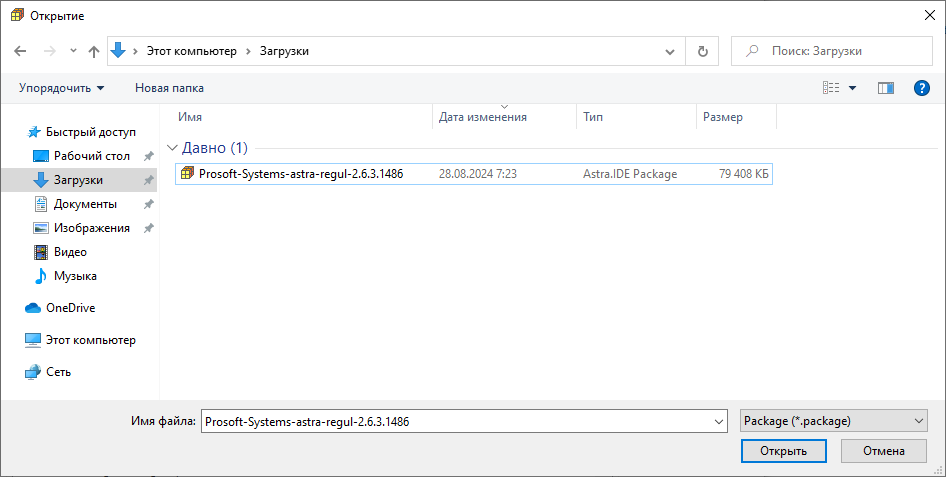Screen dimensions: 946x477
Task: Open the help question mark icon
Action: (922, 88)
